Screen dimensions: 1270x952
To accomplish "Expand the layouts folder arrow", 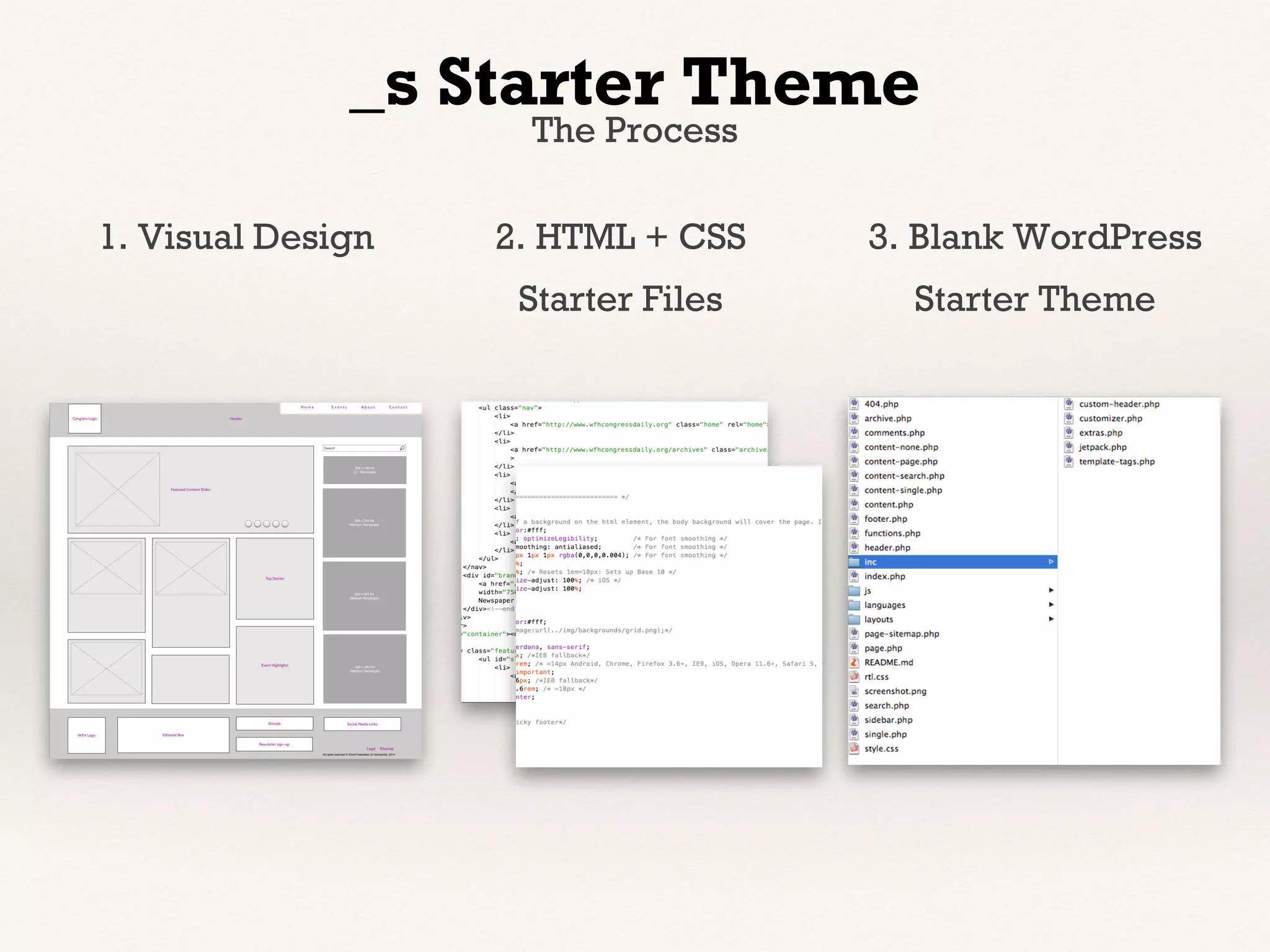I will pos(1051,619).
